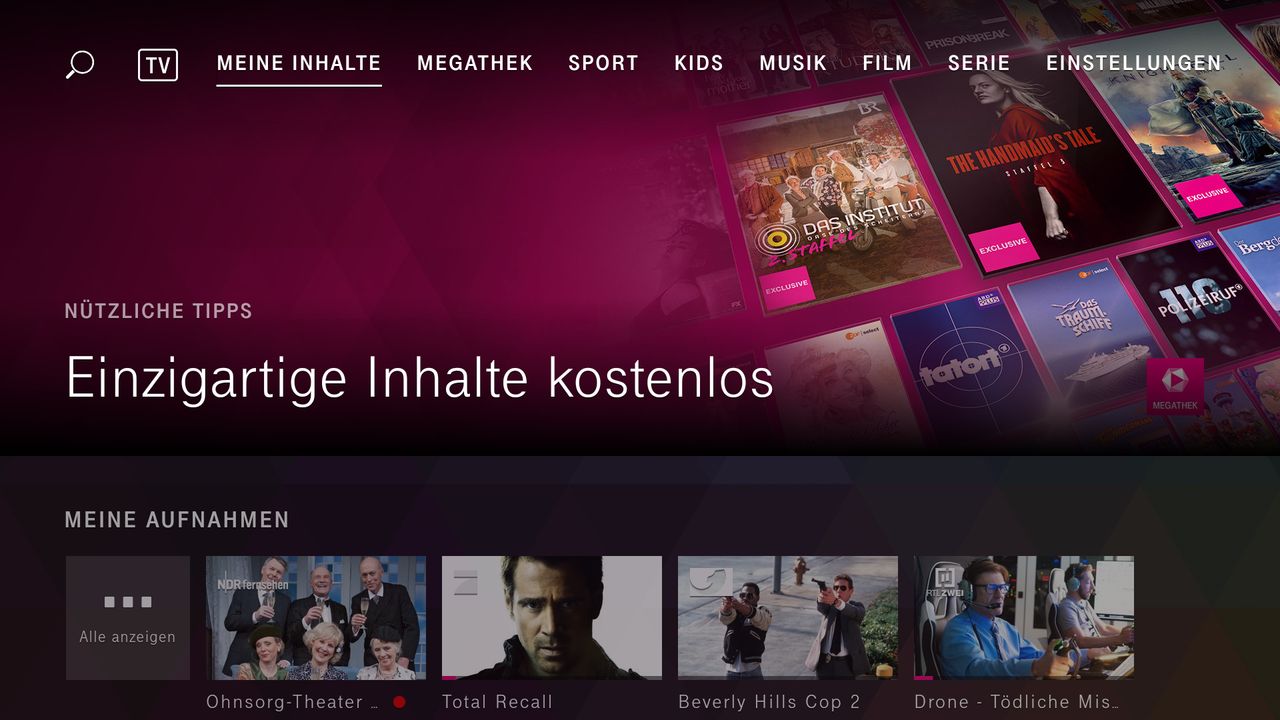Open the Film category
This screenshot has height=720, width=1280.
point(887,64)
